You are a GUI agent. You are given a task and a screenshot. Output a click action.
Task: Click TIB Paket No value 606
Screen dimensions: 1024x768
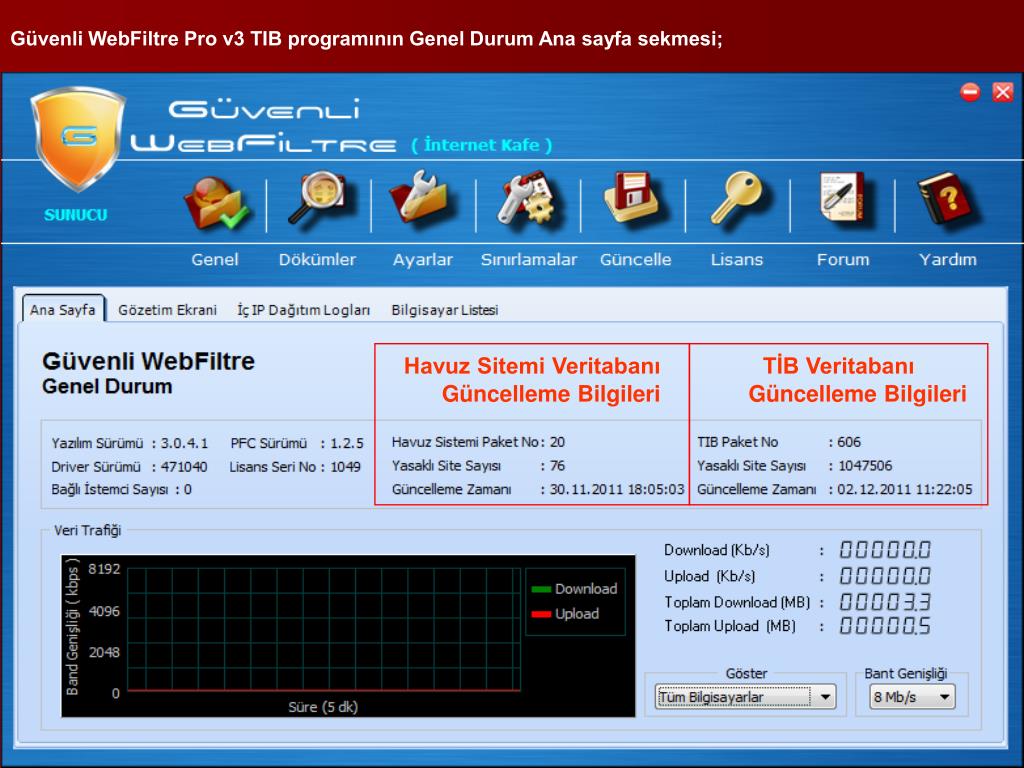click(x=849, y=442)
